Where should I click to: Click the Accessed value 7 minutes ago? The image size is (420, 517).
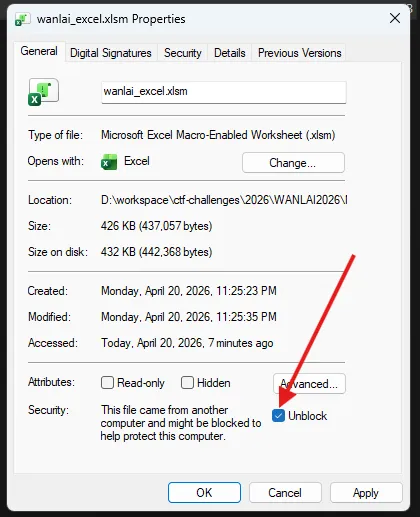[187, 343]
